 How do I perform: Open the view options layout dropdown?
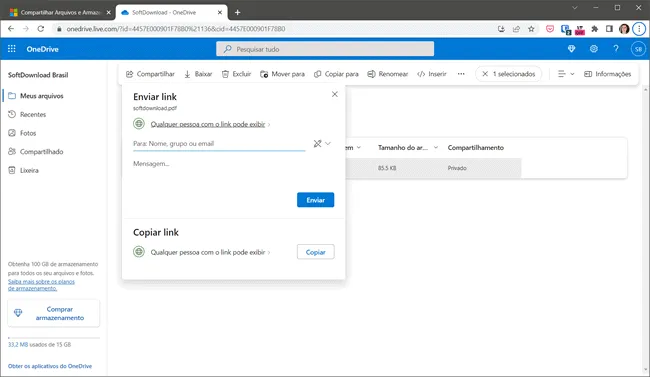(x=566, y=74)
